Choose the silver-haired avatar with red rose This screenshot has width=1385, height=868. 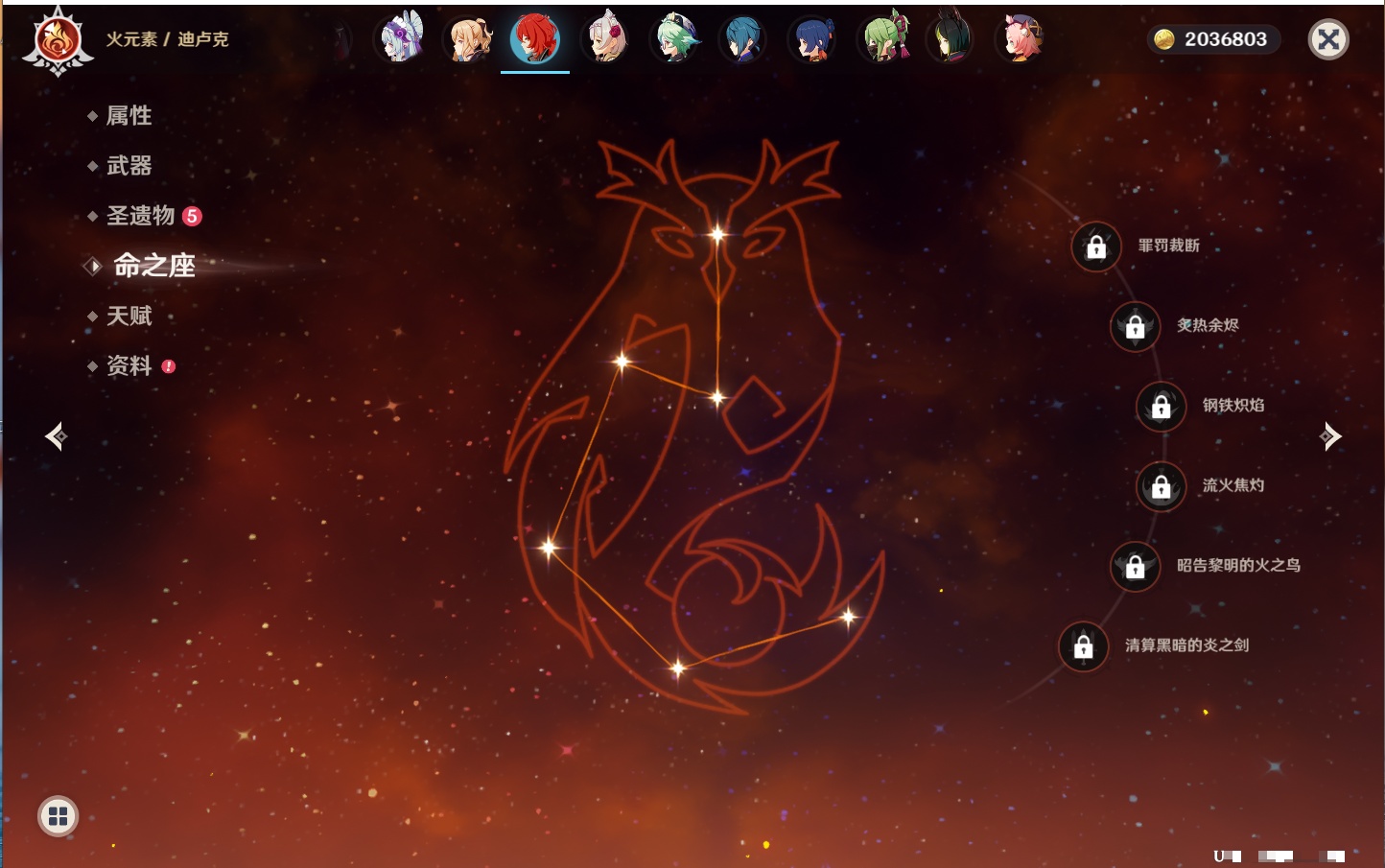pos(606,38)
